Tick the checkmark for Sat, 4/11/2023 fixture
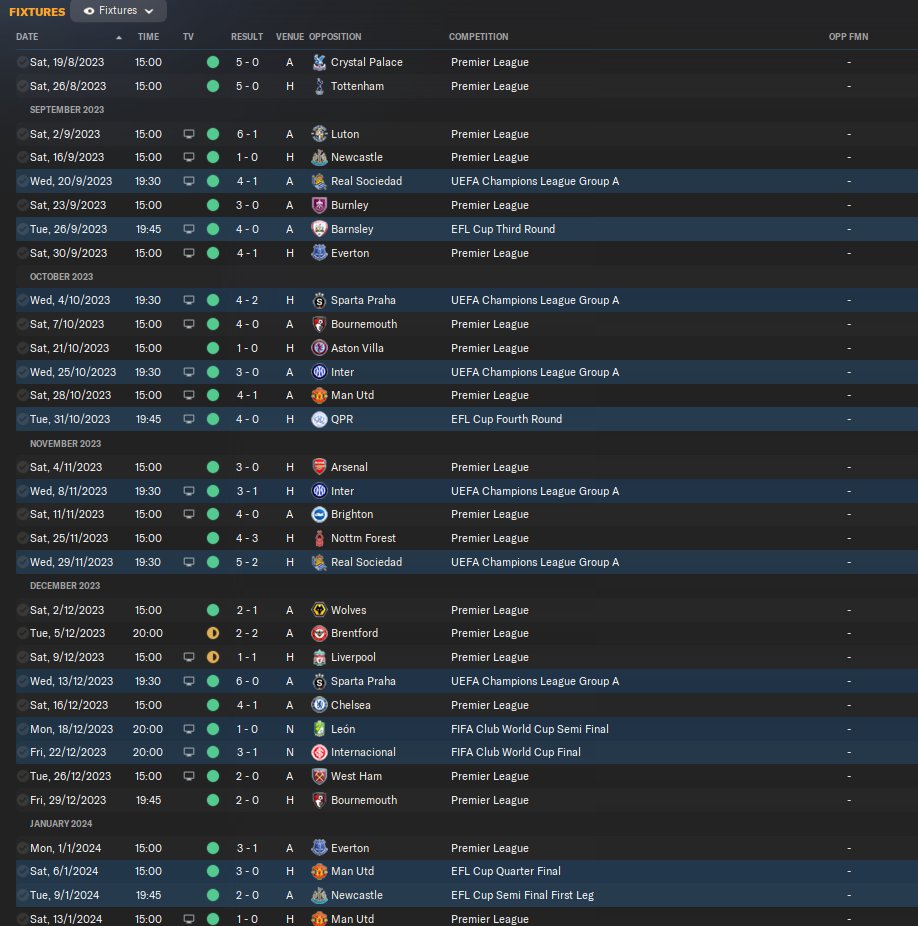The width and height of the screenshot is (918, 926). coord(22,467)
